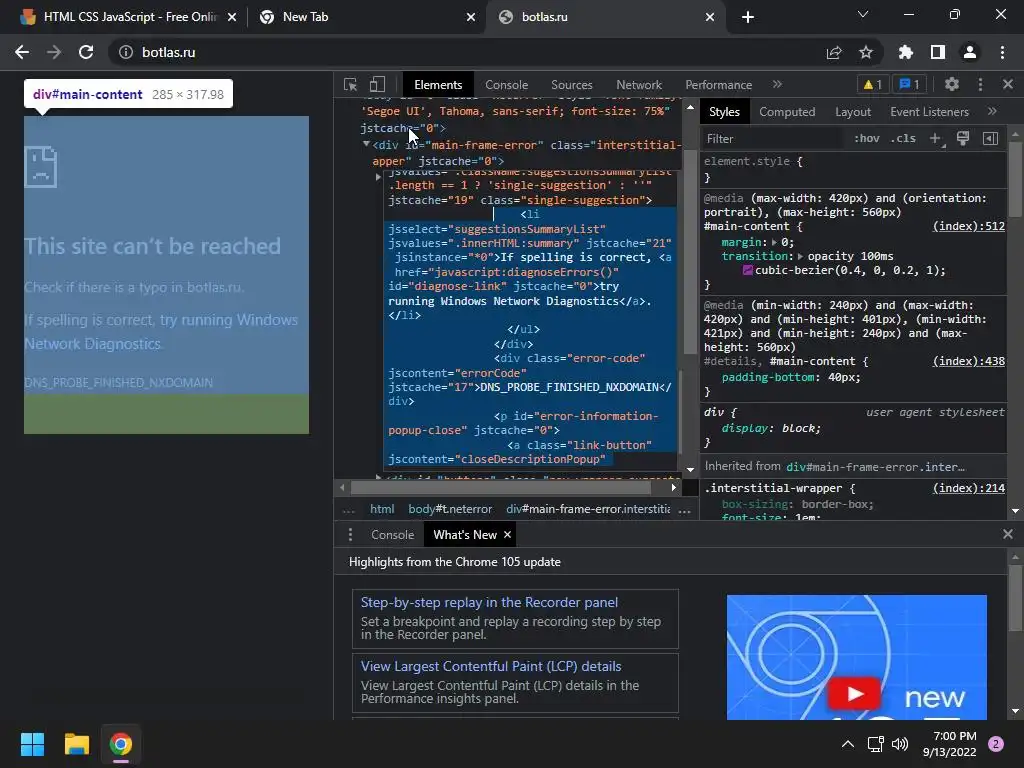Open the Performance panel tab
This screenshot has height=768, width=1024.
coord(718,85)
